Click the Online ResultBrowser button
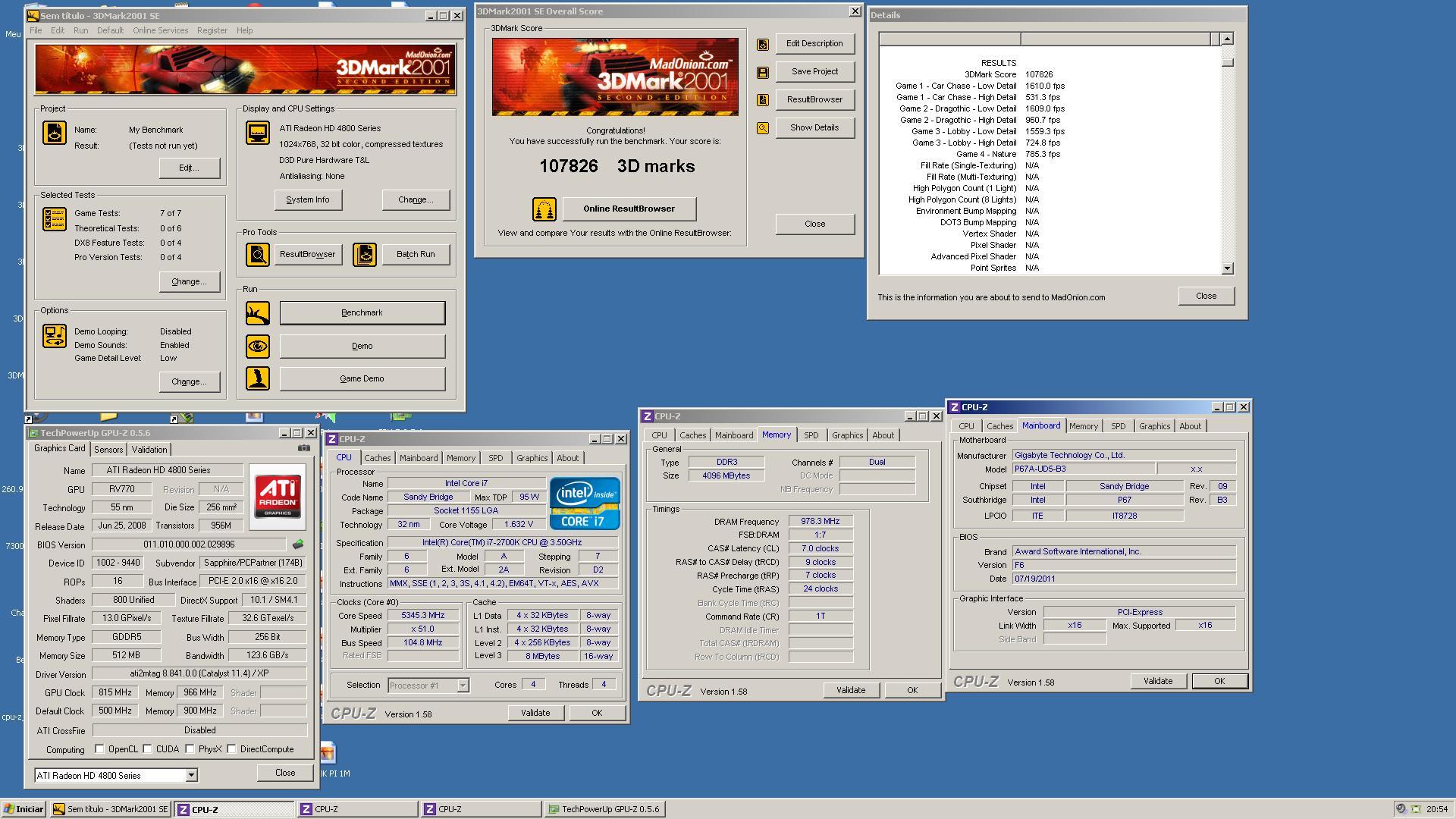 click(629, 209)
